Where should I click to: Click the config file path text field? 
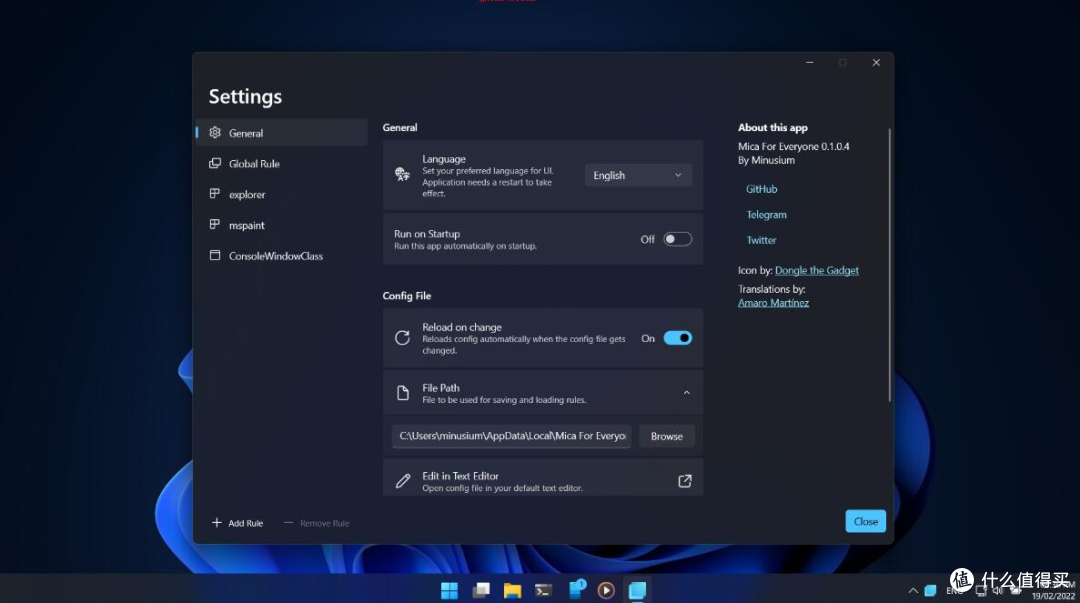tap(512, 436)
